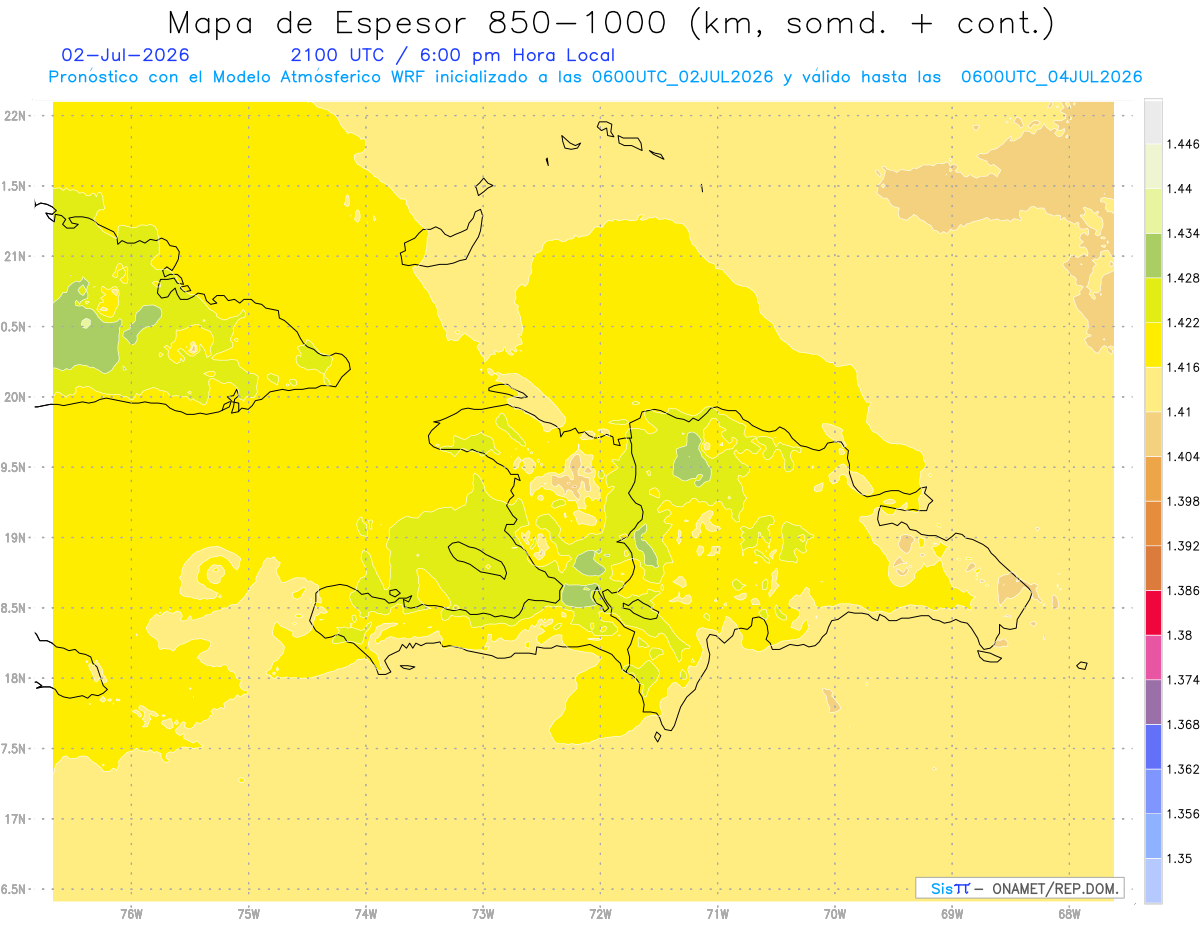The height and width of the screenshot is (927, 1200).
Task: Click the date '02-Jul-2026'
Action: click(124, 55)
